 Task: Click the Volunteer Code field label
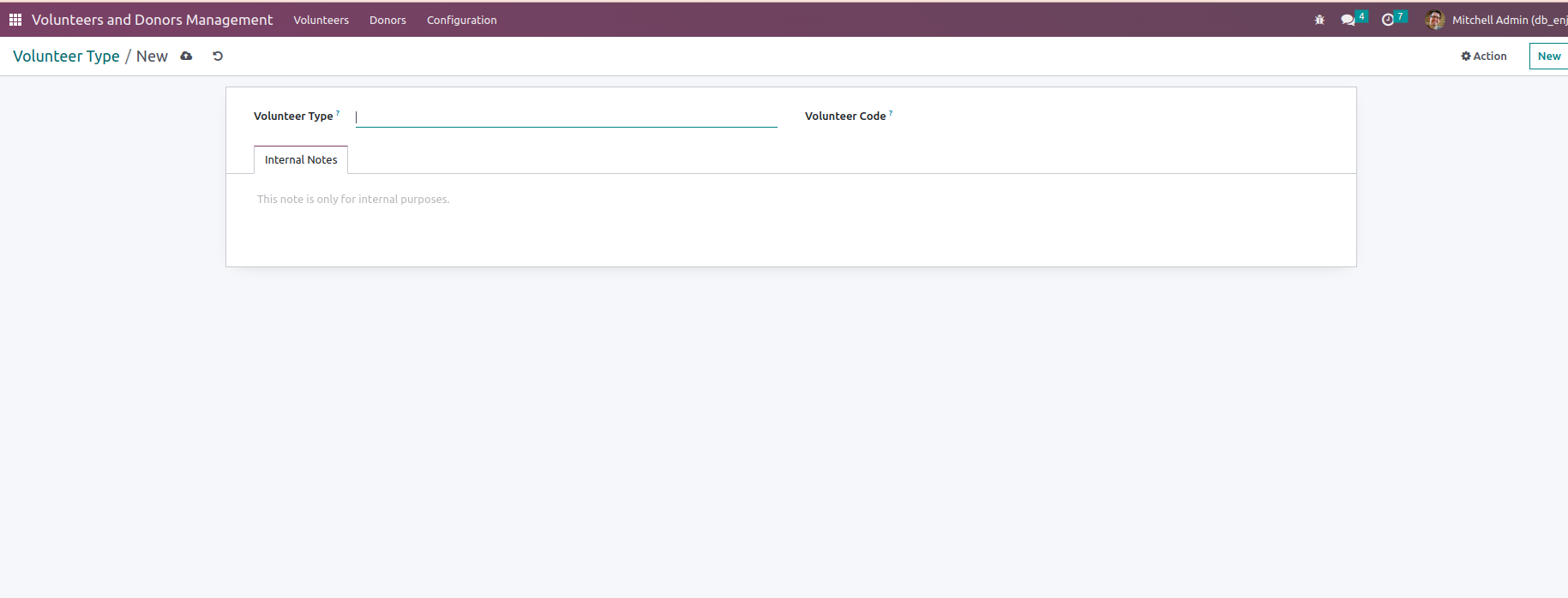click(x=845, y=116)
